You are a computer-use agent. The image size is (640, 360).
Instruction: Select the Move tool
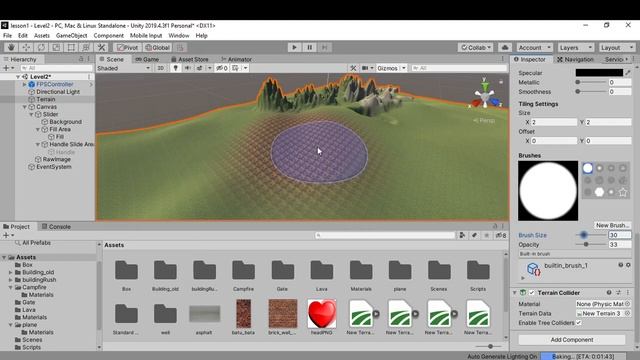point(26,47)
